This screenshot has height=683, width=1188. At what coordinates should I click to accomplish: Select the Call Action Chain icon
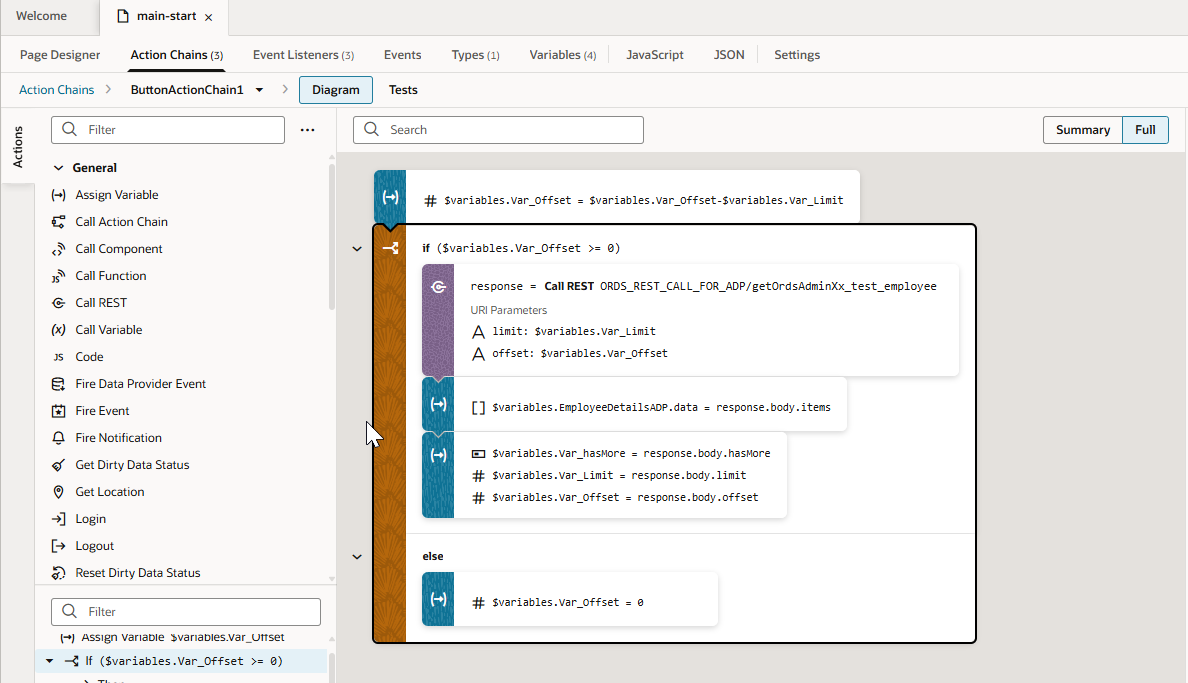tap(58, 222)
